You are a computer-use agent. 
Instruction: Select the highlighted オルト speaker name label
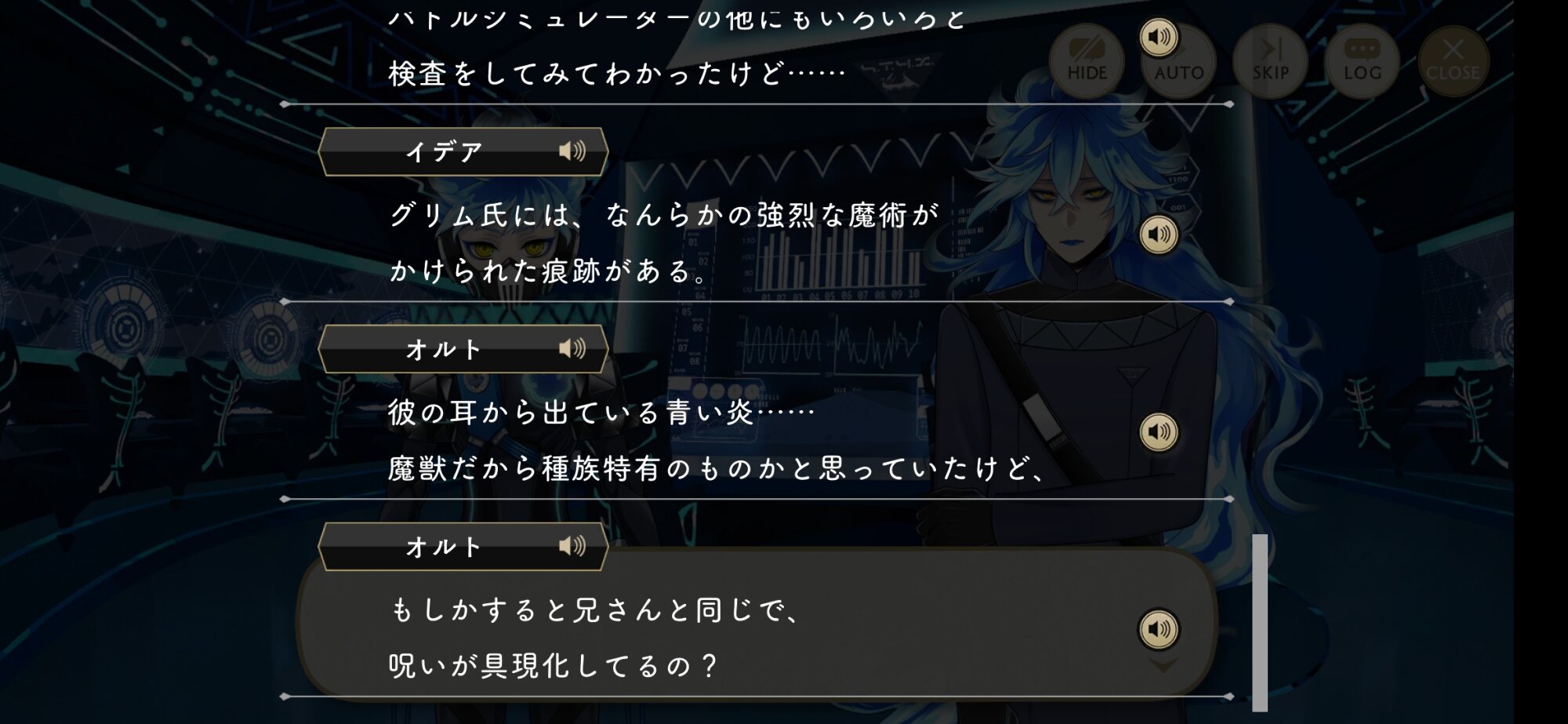coord(444,547)
